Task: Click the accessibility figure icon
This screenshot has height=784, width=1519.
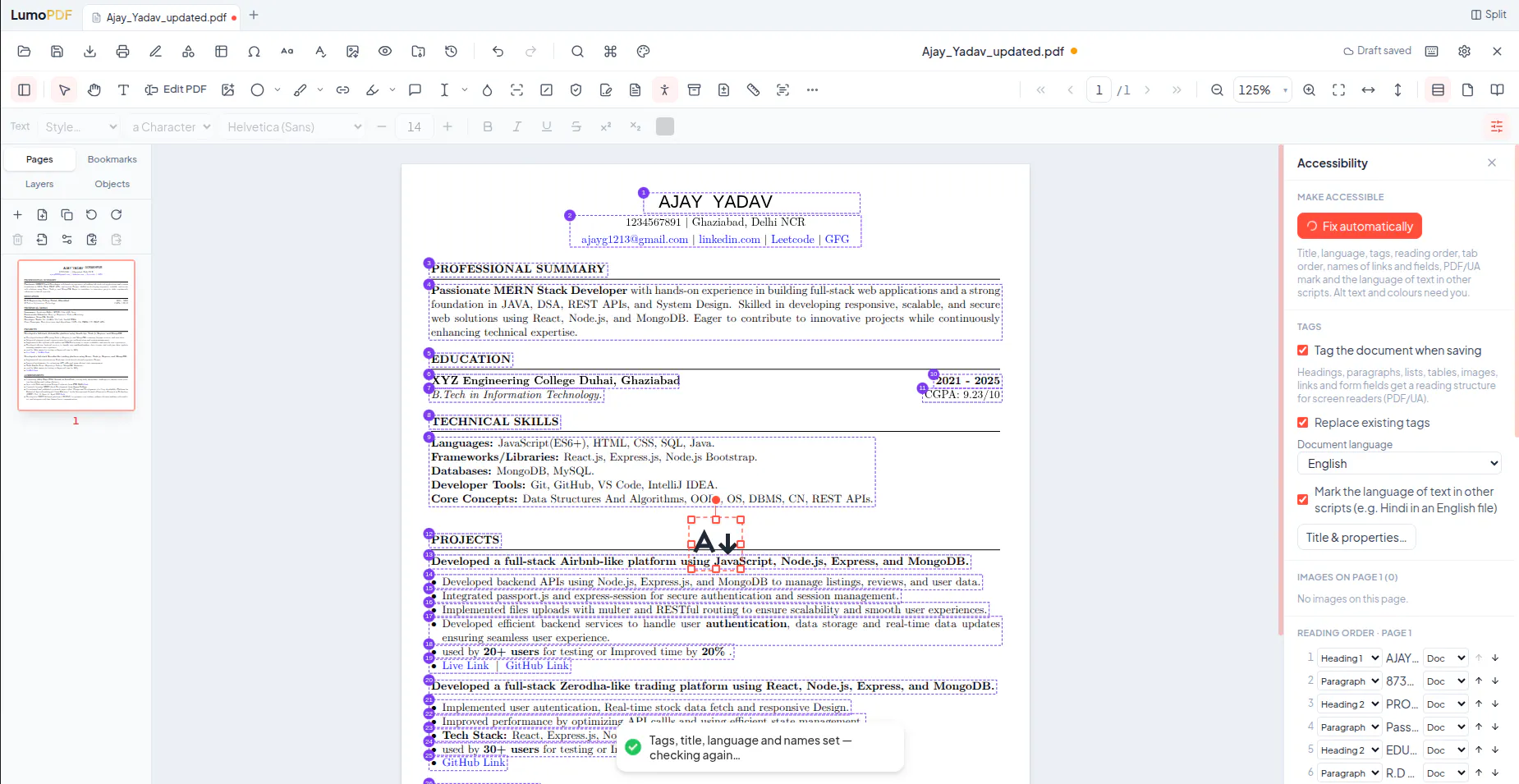Action: [x=664, y=89]
